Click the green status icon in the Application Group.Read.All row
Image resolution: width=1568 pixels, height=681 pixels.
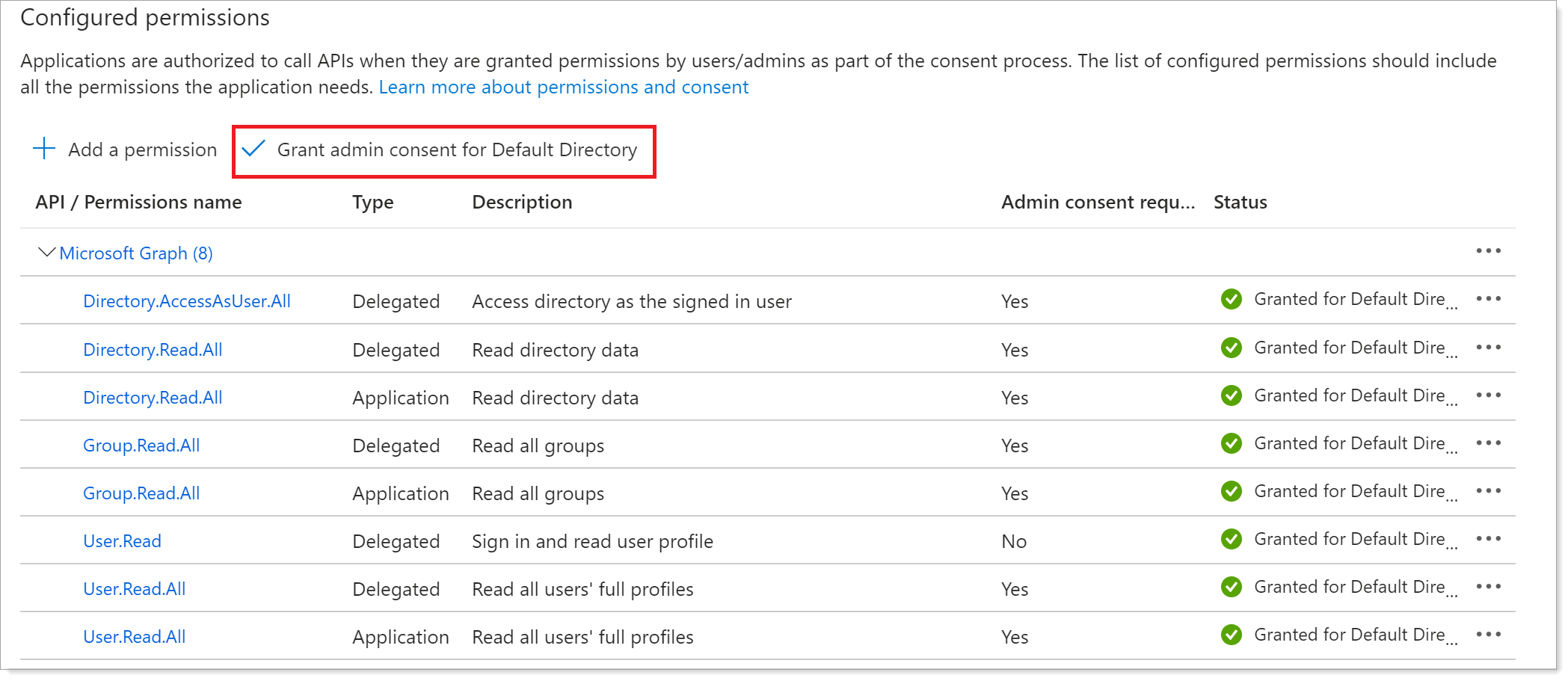pos(1231,491)
